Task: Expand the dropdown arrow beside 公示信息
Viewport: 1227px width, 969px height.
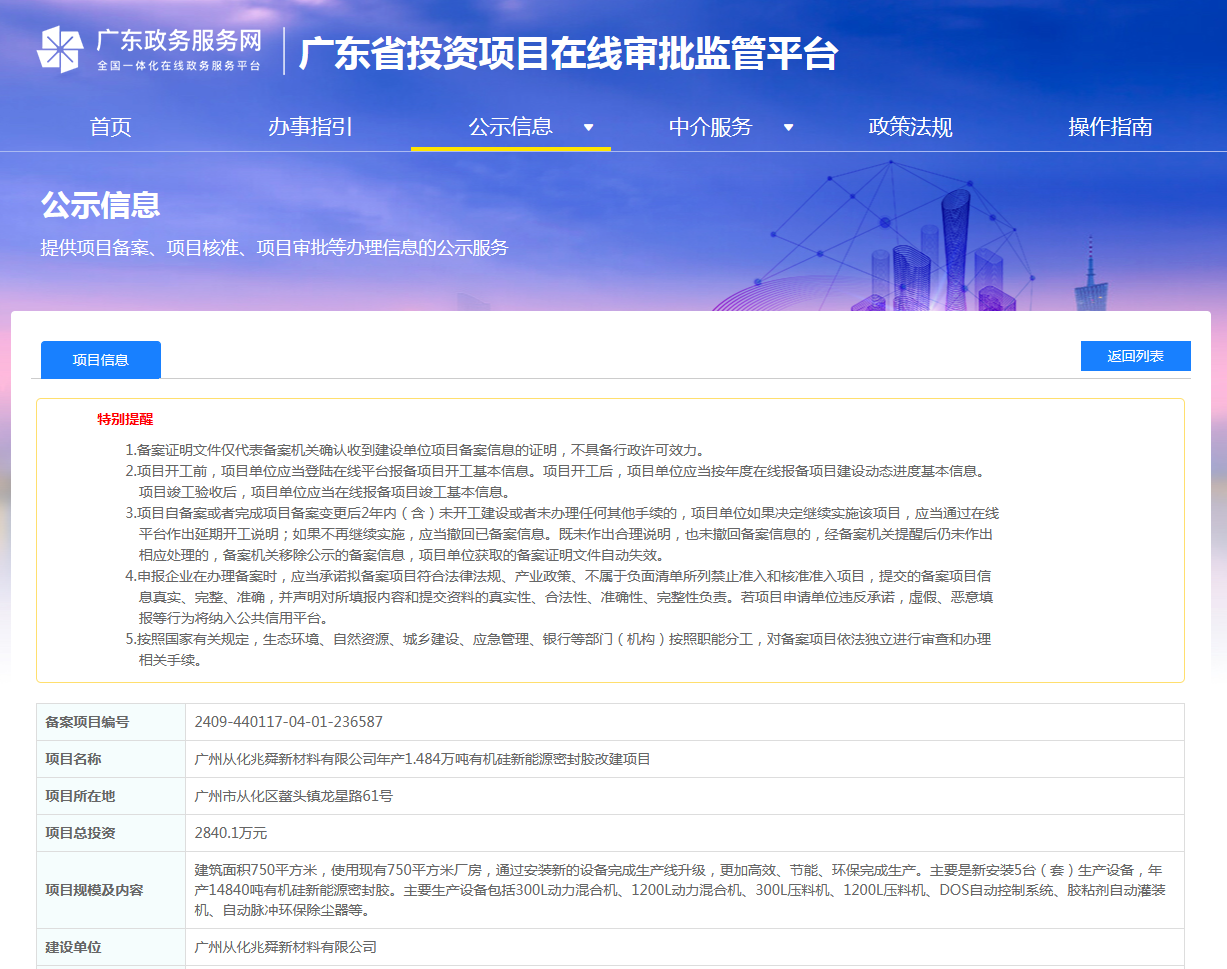Action: 588,127
